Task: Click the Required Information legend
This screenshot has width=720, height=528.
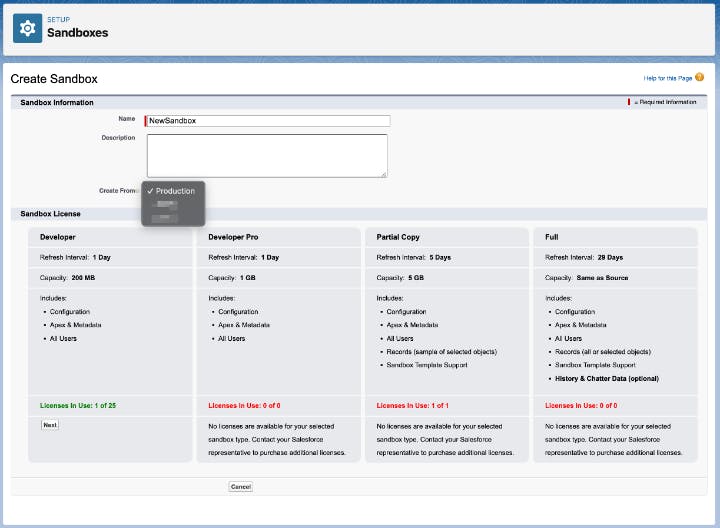Action: tap(662, 102)
